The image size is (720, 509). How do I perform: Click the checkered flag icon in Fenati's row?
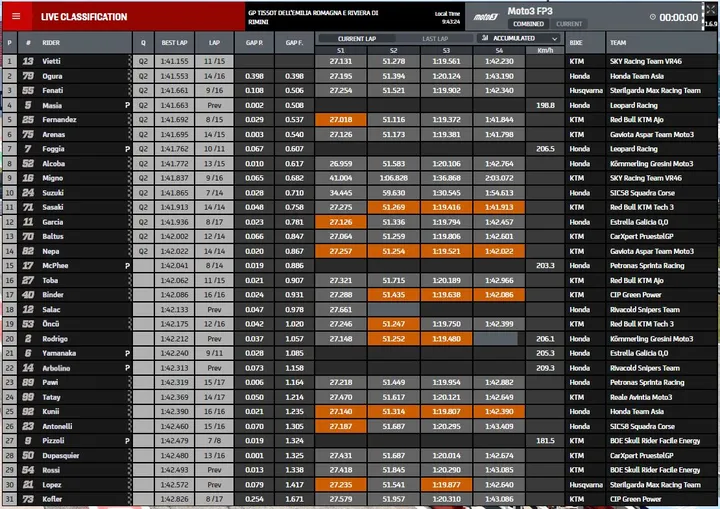[129, 90]
